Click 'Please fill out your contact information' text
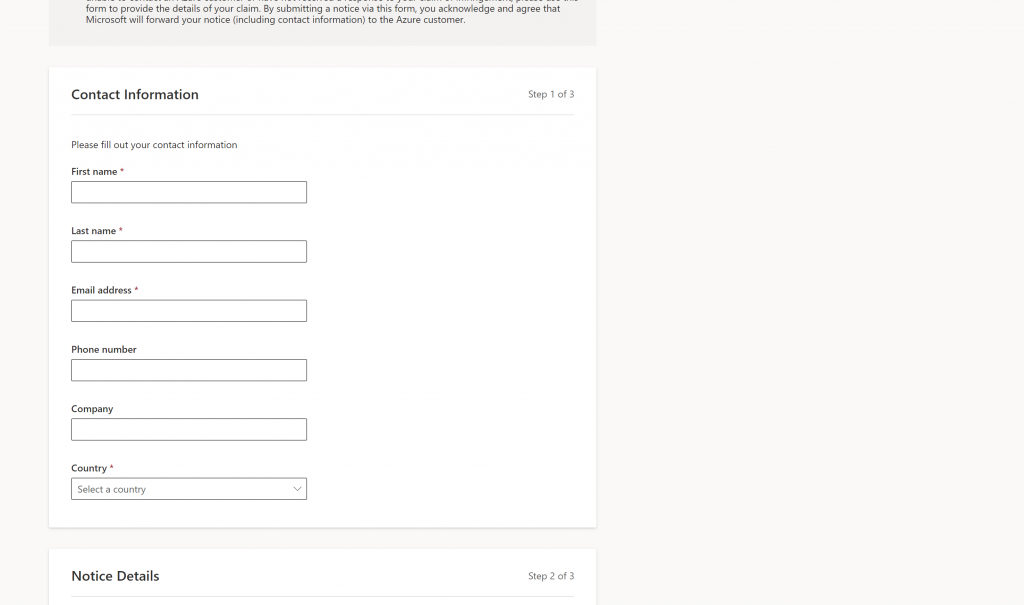This screenshot has height=605, width=1024. (x=154, y=145)
